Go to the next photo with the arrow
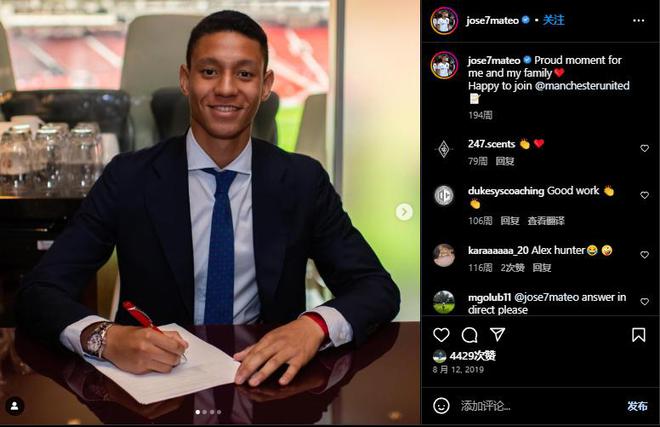Viewport: 660px width, 427px height. coord(404,212)
